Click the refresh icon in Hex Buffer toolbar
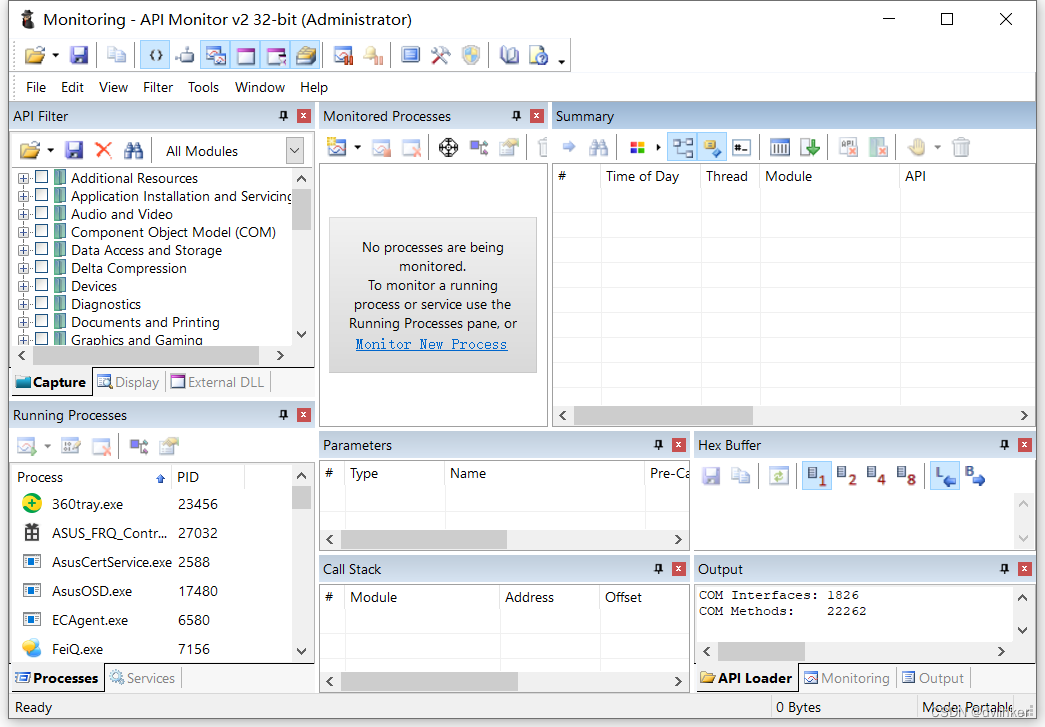The width and height of the screenshot is (1045, 727). coord(778,476)
